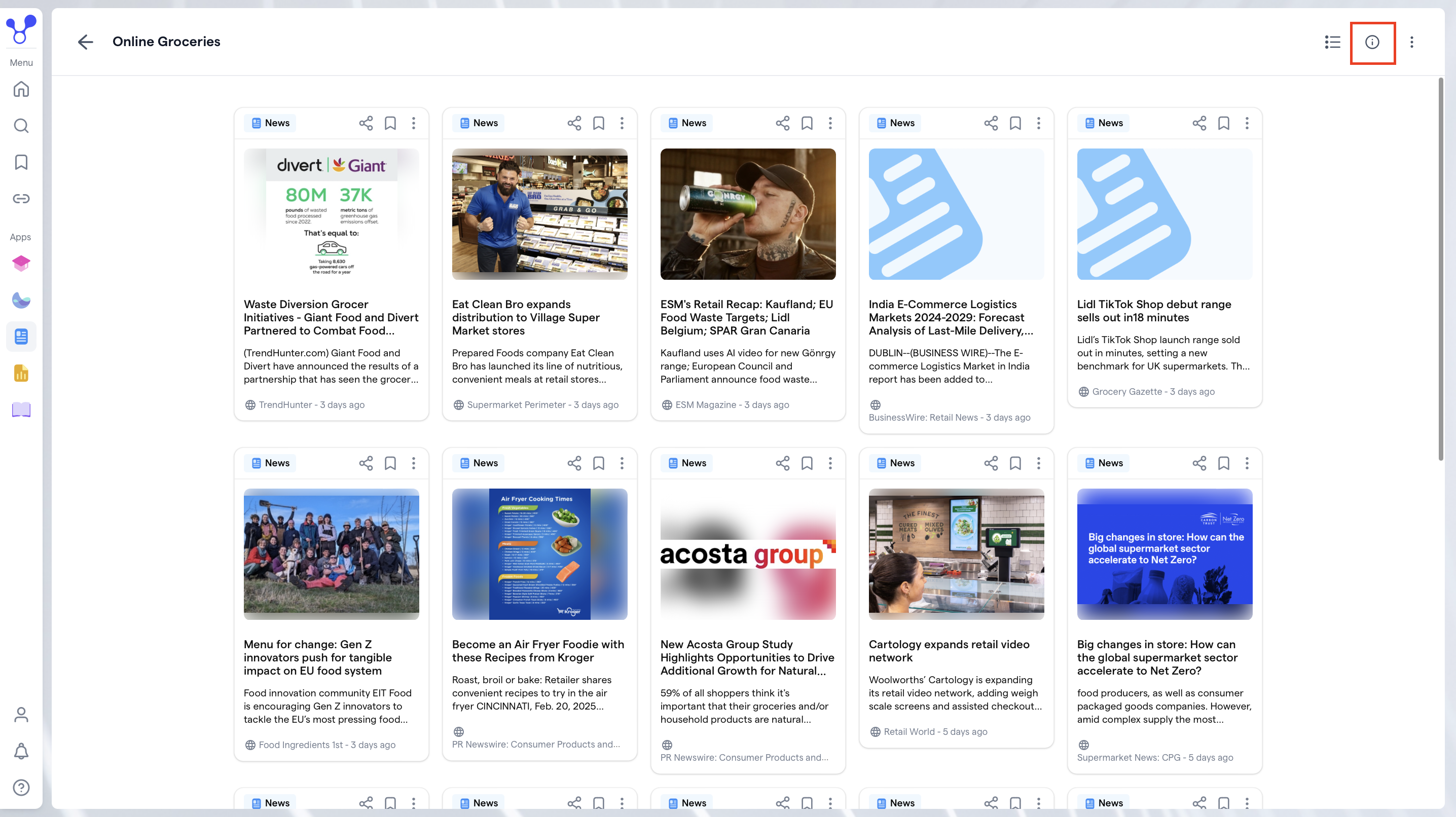Click the News tag on the Lidl TikTok card
This screenshot has width=1456, height=817.
coord(1103,123)
